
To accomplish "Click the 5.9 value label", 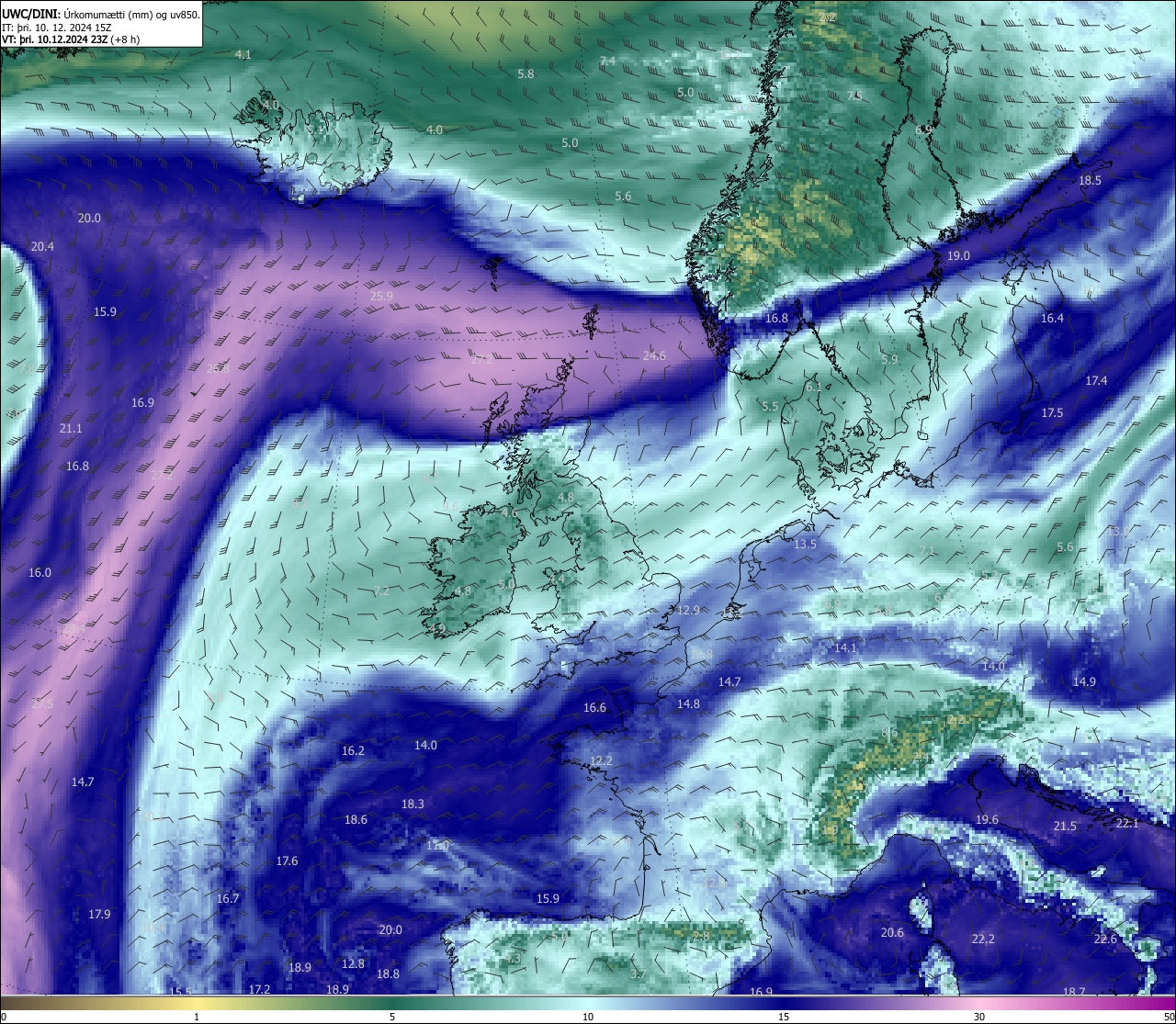I will click(x=888, y=359).
